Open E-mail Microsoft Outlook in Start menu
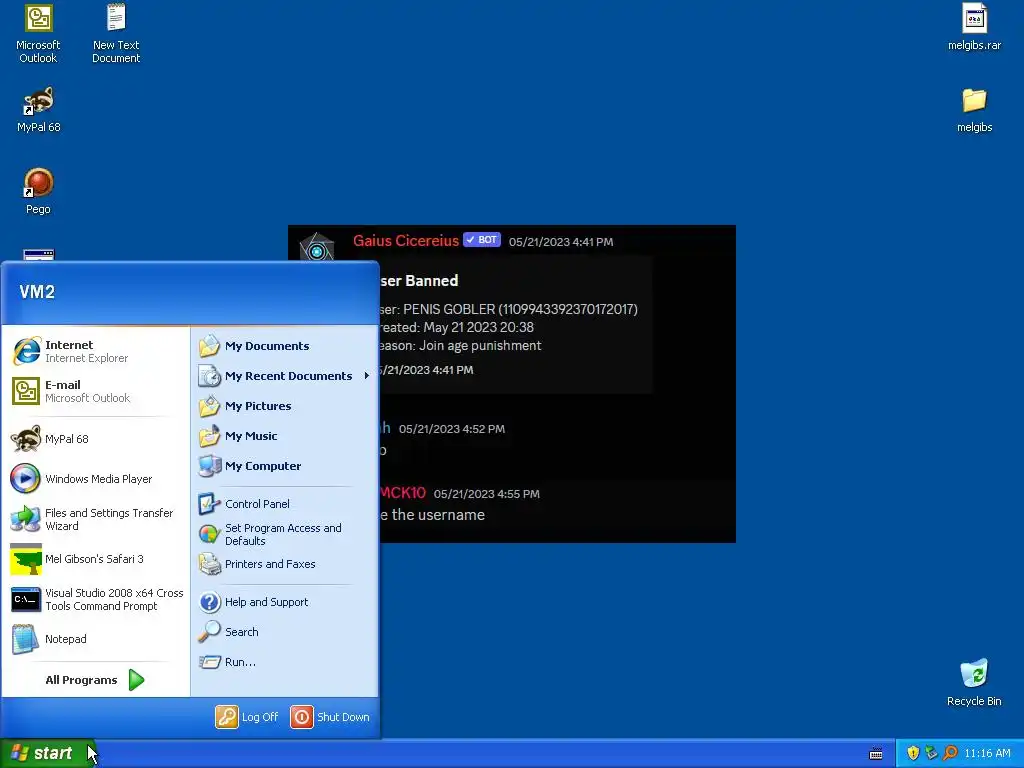Screen dimensions: 1024x768 tap(95, 391)
